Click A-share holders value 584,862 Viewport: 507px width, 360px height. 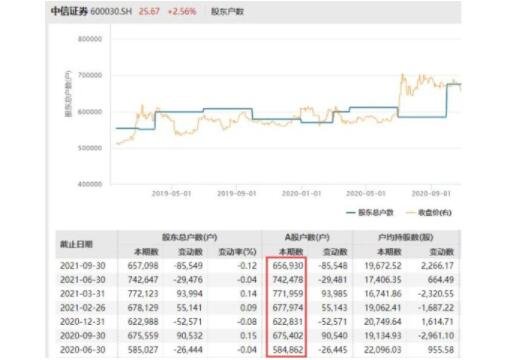click(x=288, y=350)
